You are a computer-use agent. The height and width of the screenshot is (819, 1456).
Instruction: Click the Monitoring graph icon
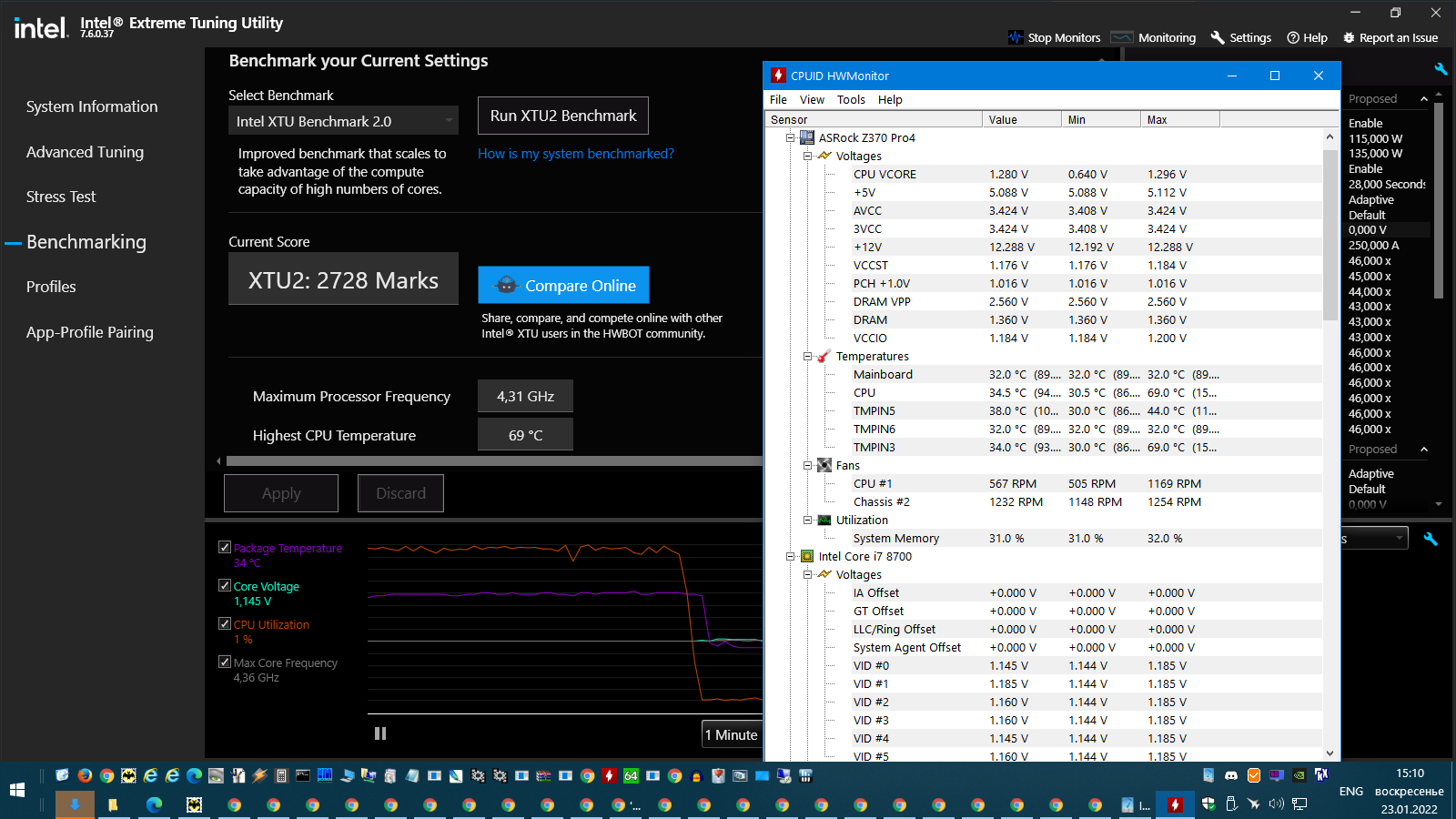coord(1122,37)
